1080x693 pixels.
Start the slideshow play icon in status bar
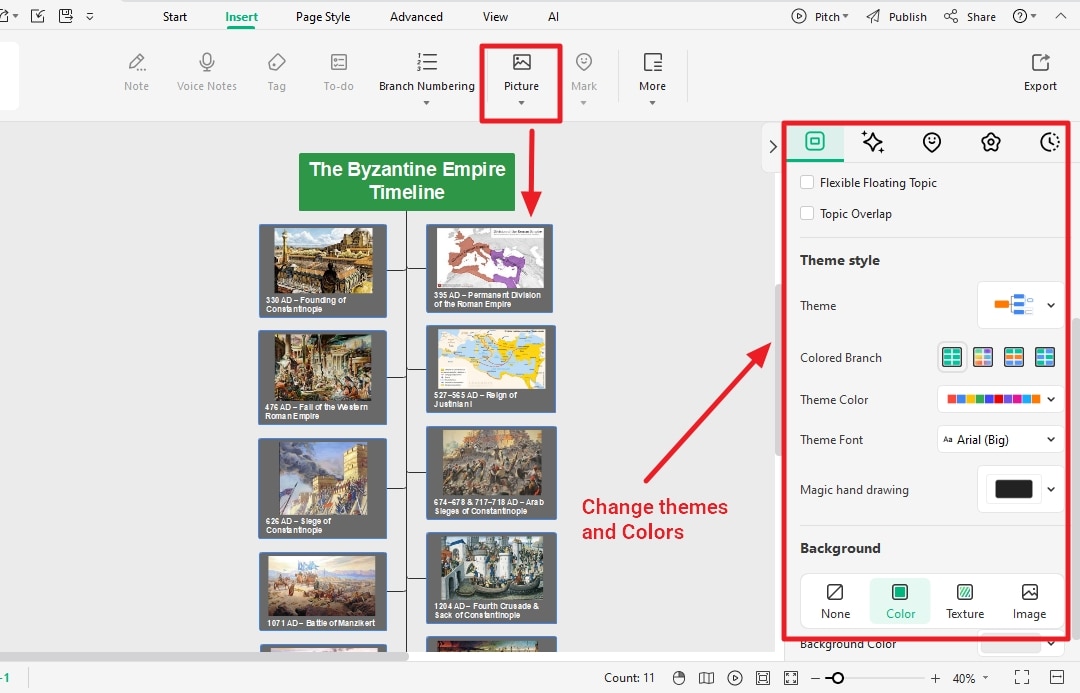pyautogui.click(x=735, y=678)
